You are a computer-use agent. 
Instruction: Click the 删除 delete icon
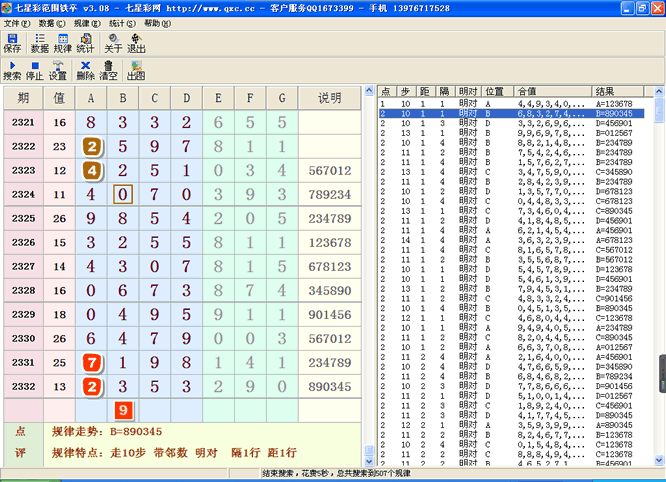[x=85, y=70]
